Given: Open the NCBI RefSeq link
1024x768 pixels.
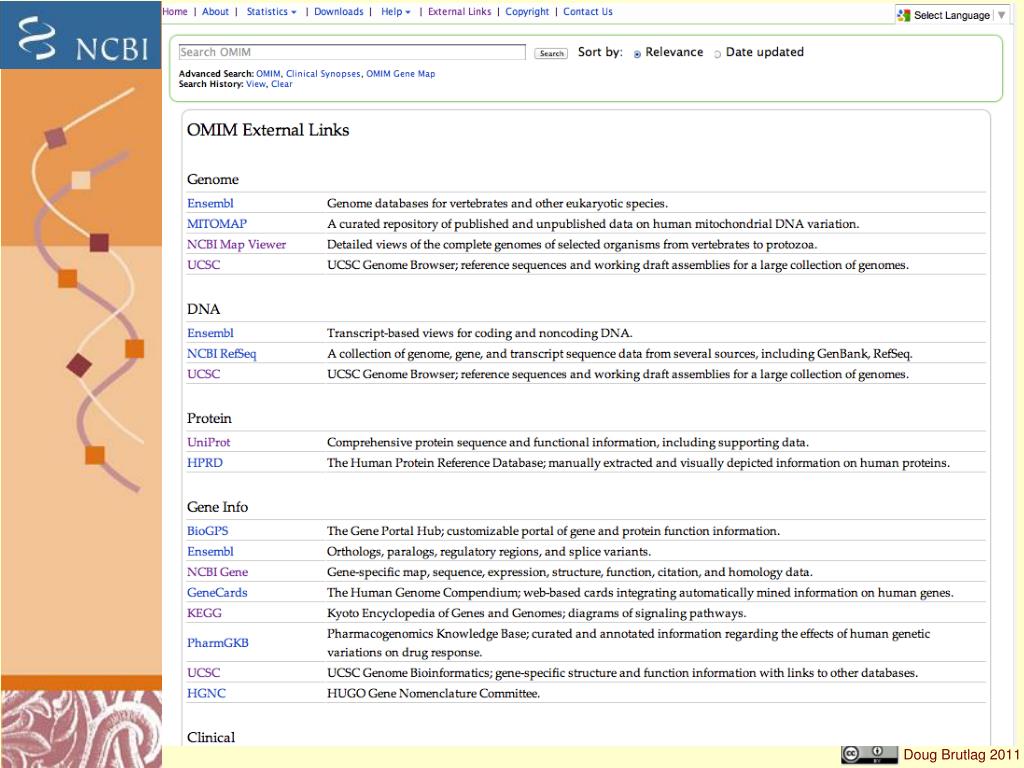Looking at the screenshot, I should (x=221, y=354).
